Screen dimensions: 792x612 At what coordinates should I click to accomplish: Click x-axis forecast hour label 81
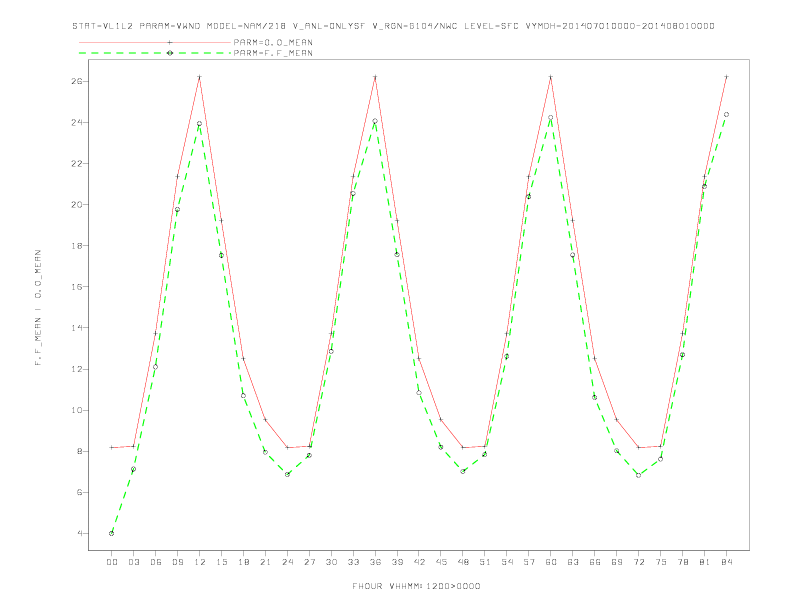tap(705, 562)
